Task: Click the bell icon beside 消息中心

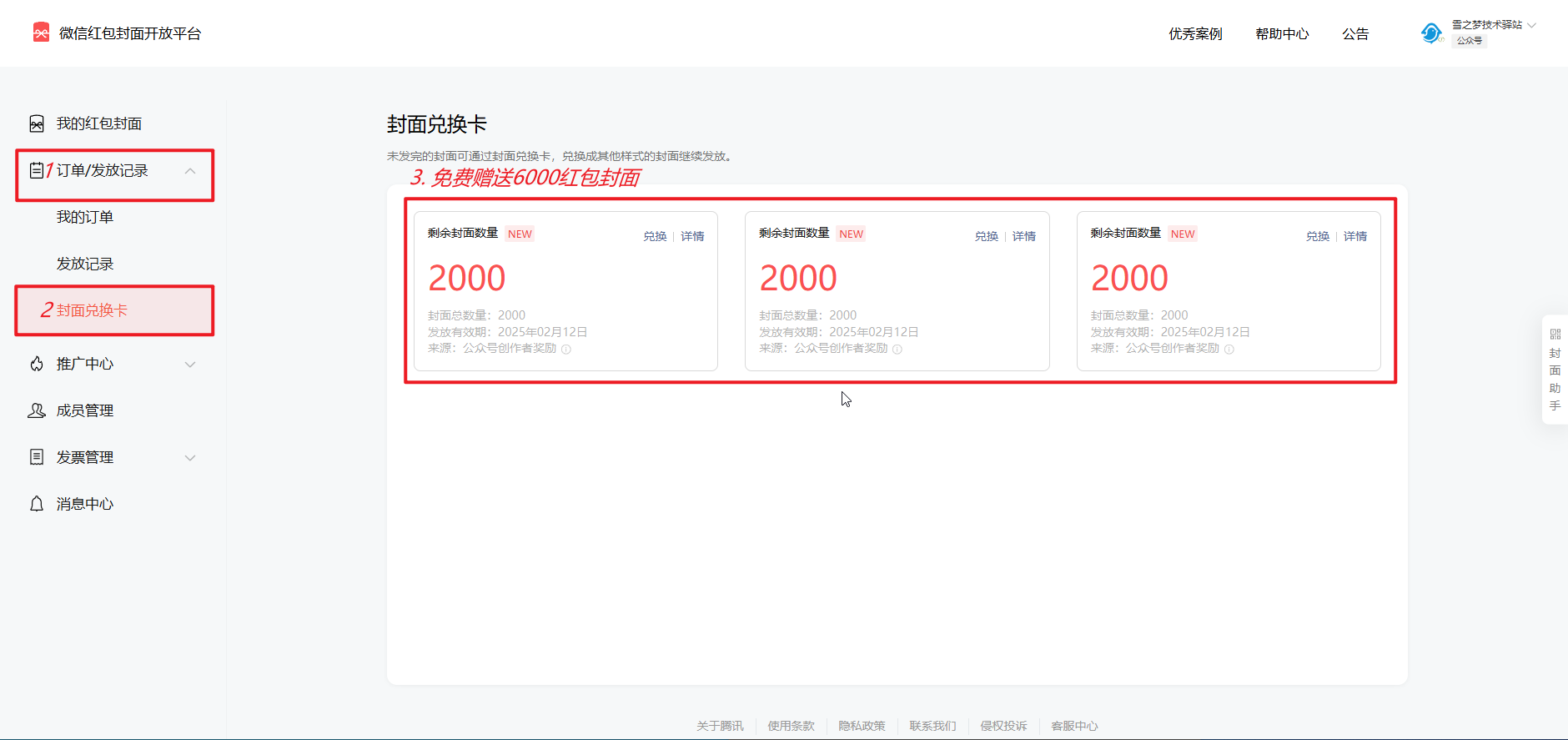Action: [37, 504]
